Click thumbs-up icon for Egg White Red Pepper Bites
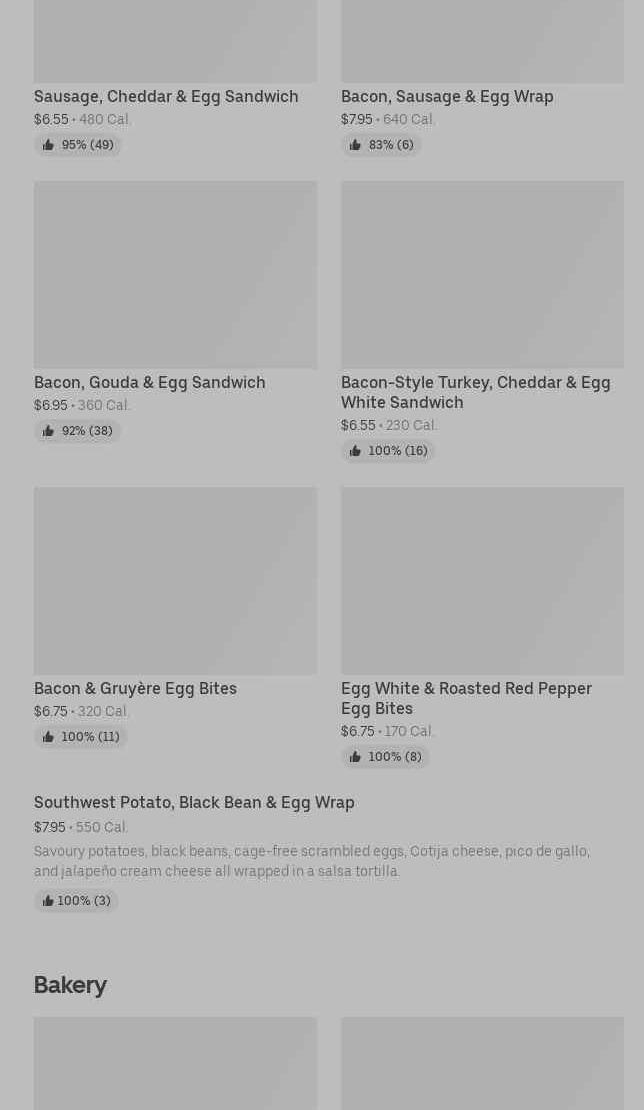This screenshot has width=644, height=1110. point(355,757)
